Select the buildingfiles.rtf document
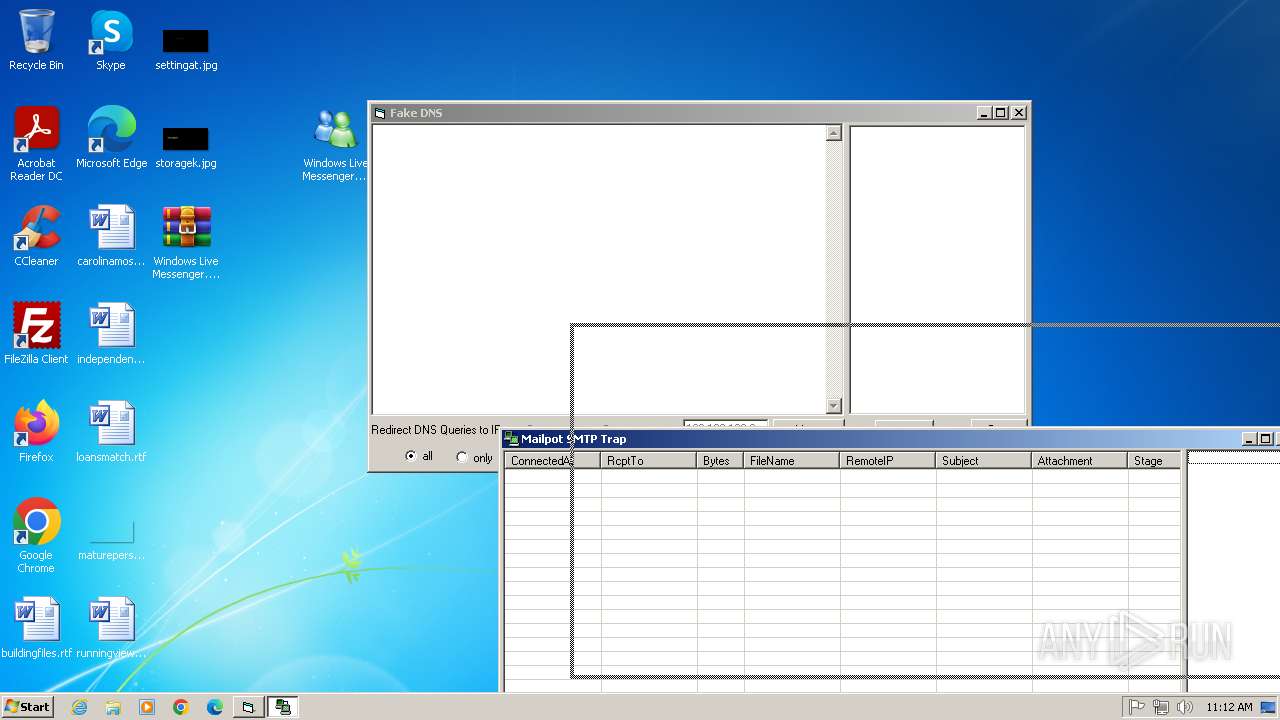 [x=37, y=628]
